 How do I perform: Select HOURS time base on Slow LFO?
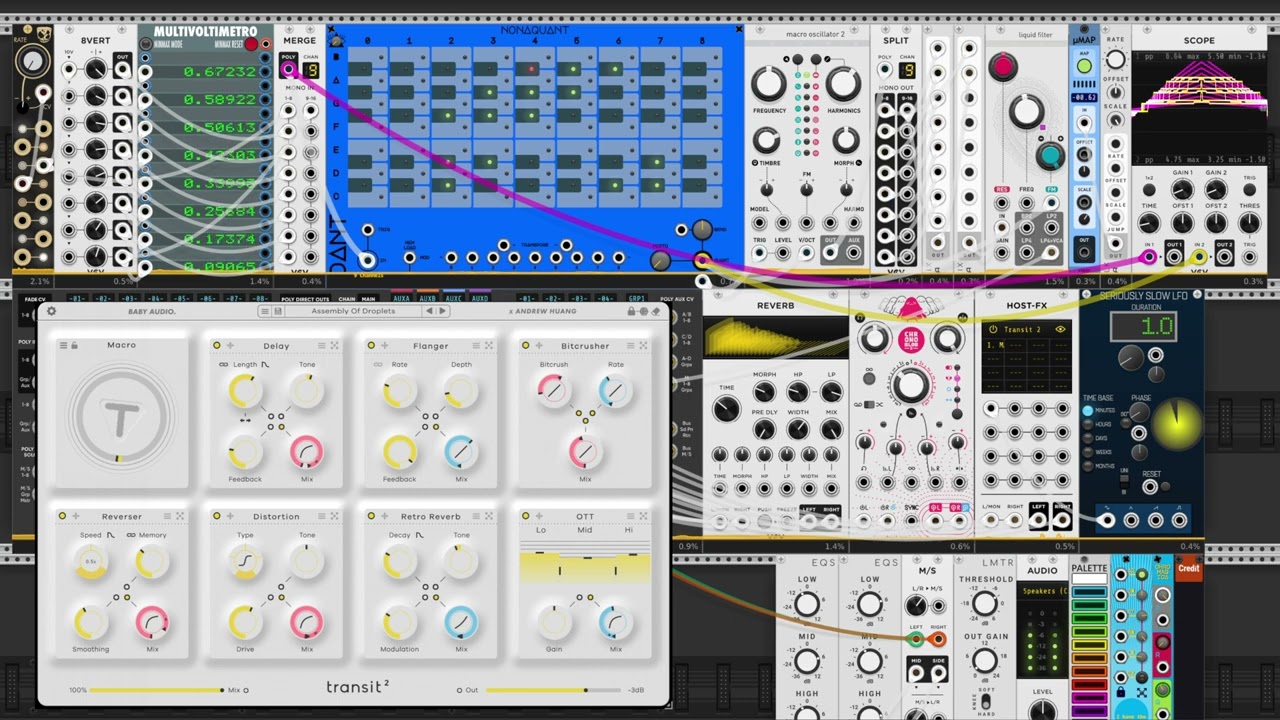click(x=1088, y=424)
